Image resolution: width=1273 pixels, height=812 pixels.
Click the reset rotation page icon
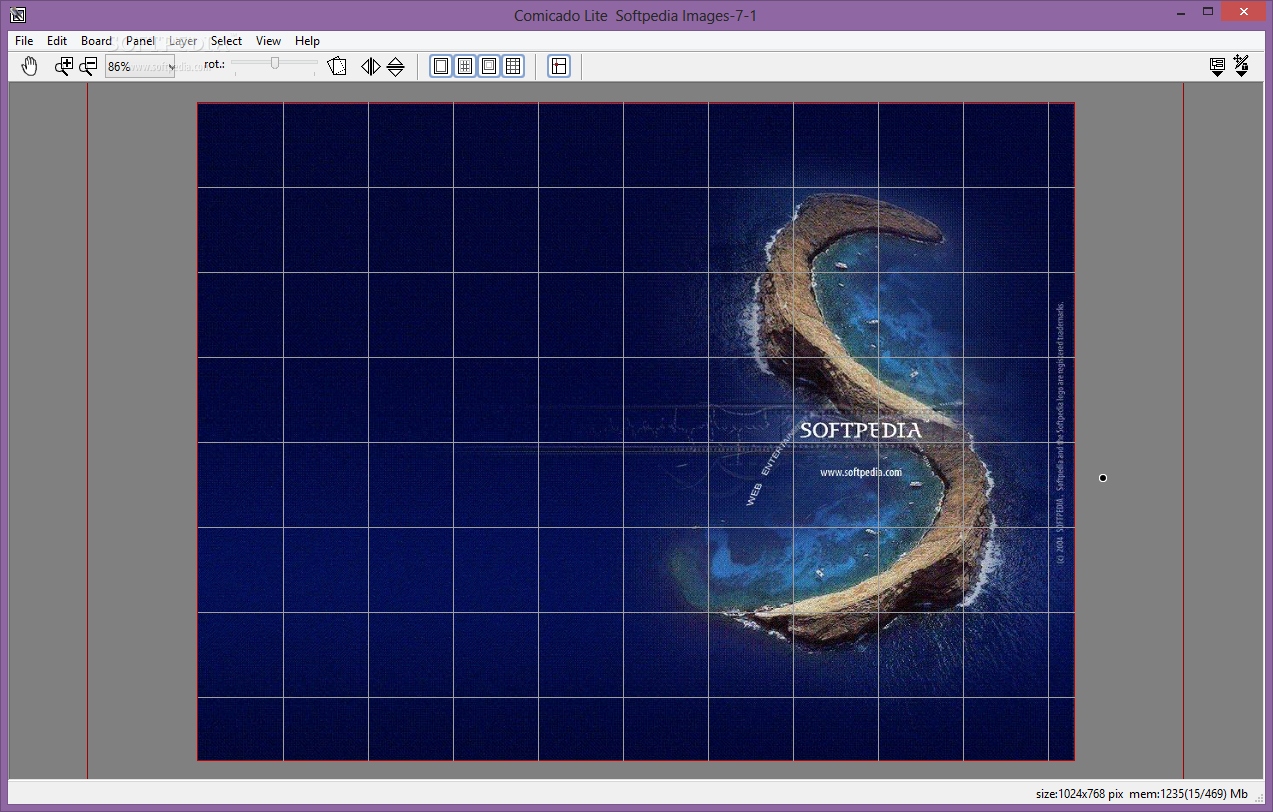click(x=337, y=67)
